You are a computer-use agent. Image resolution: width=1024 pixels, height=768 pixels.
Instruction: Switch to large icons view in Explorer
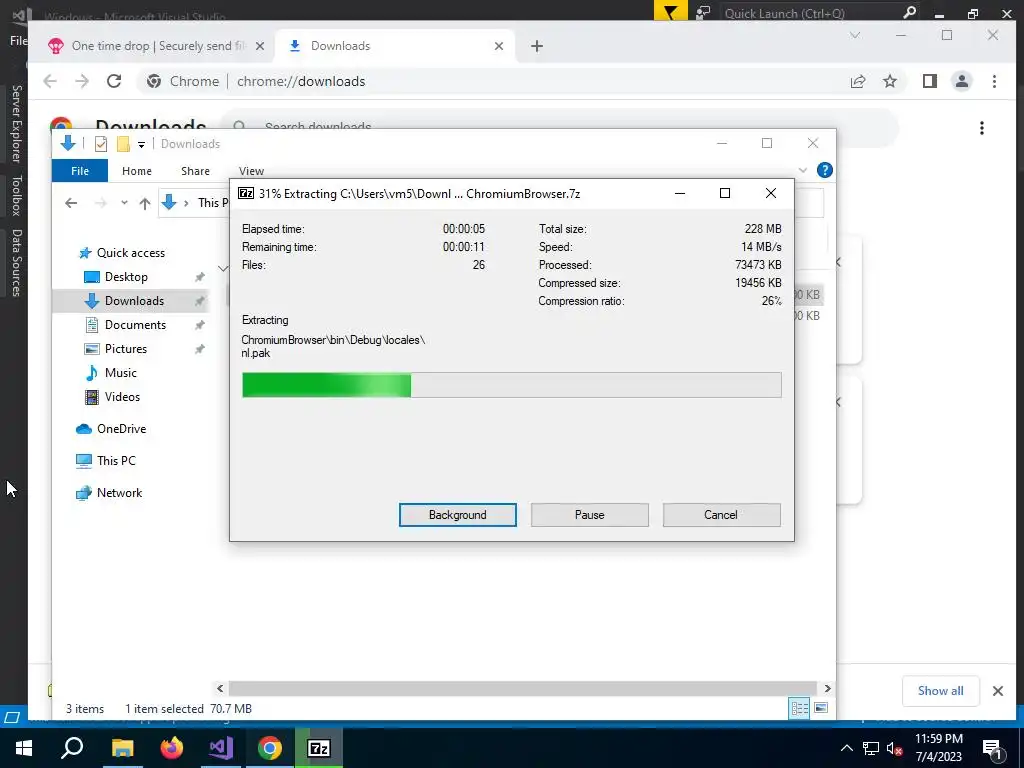821,708
